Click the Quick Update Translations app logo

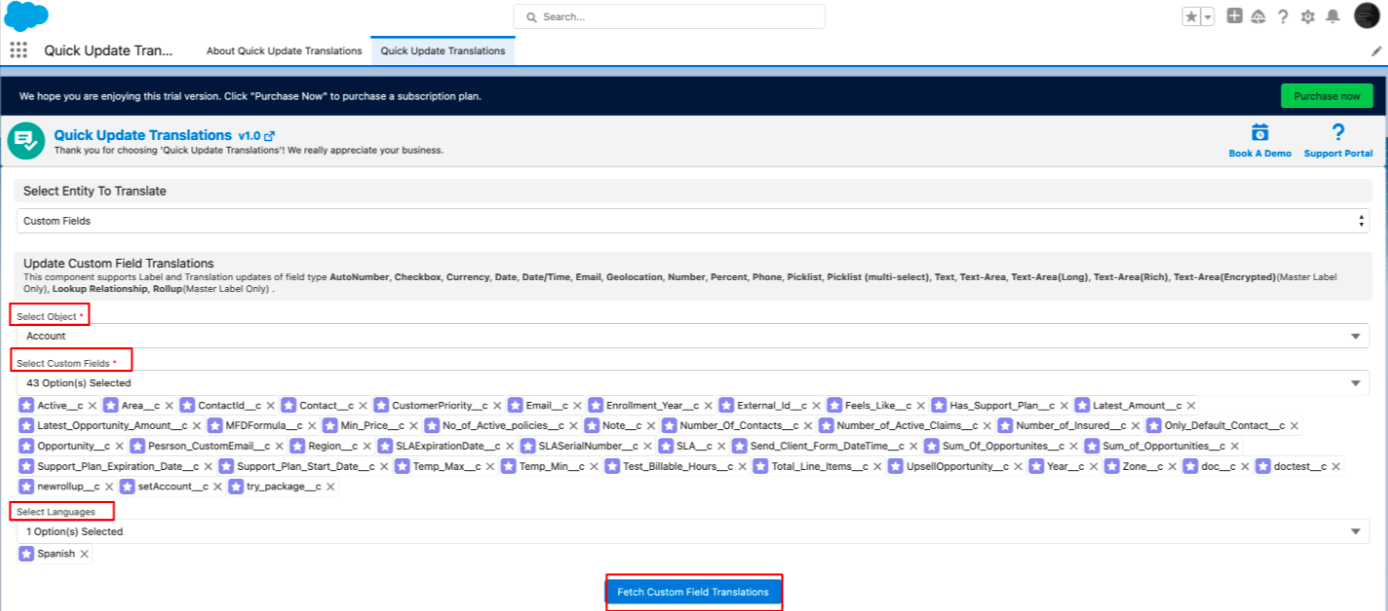[26, 141]
